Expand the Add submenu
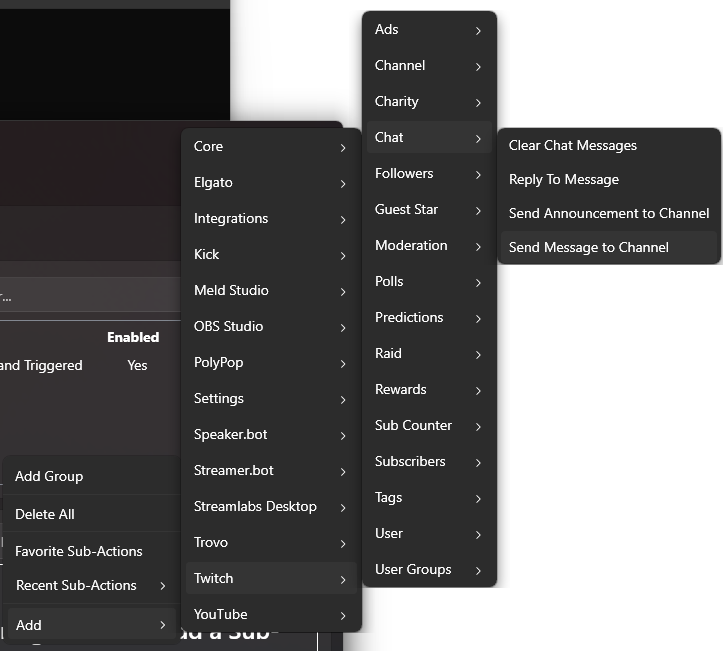This screenshot has width=723, height=651. coord(90,625)
